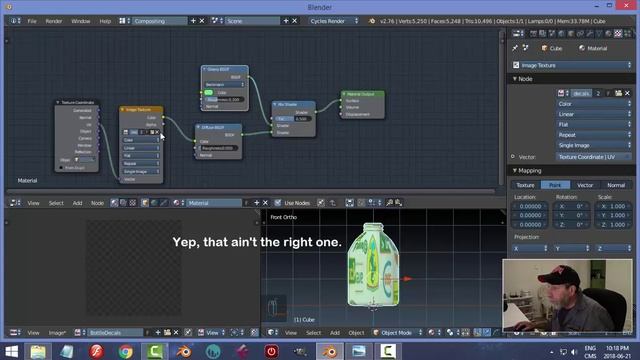Viewport: 640px width, 360px height.
Task: Click the Scene name field
Action: [253, 21]
